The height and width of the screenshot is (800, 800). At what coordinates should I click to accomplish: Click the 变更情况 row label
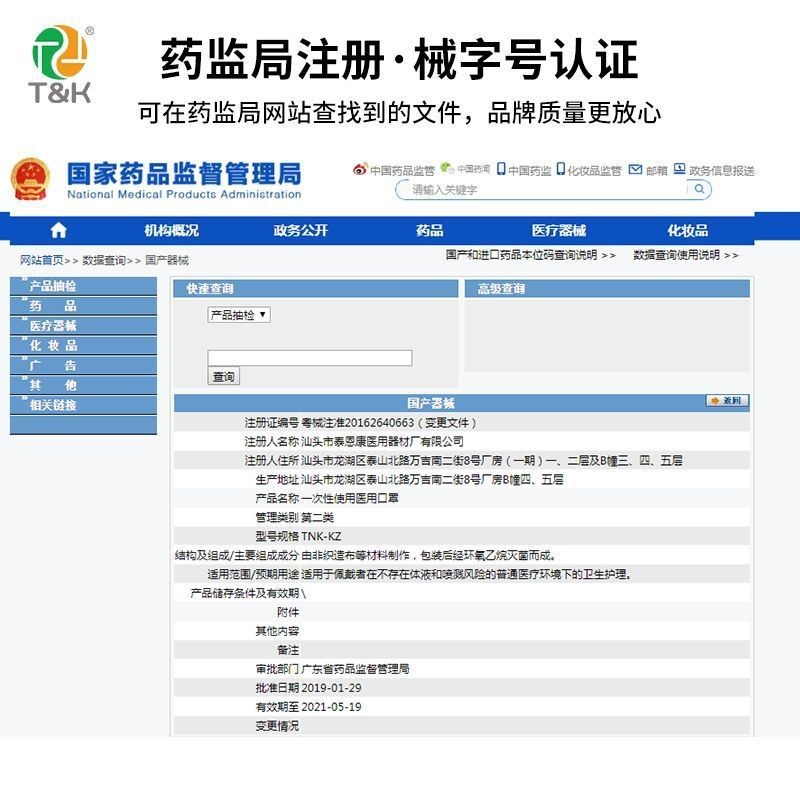277,726
